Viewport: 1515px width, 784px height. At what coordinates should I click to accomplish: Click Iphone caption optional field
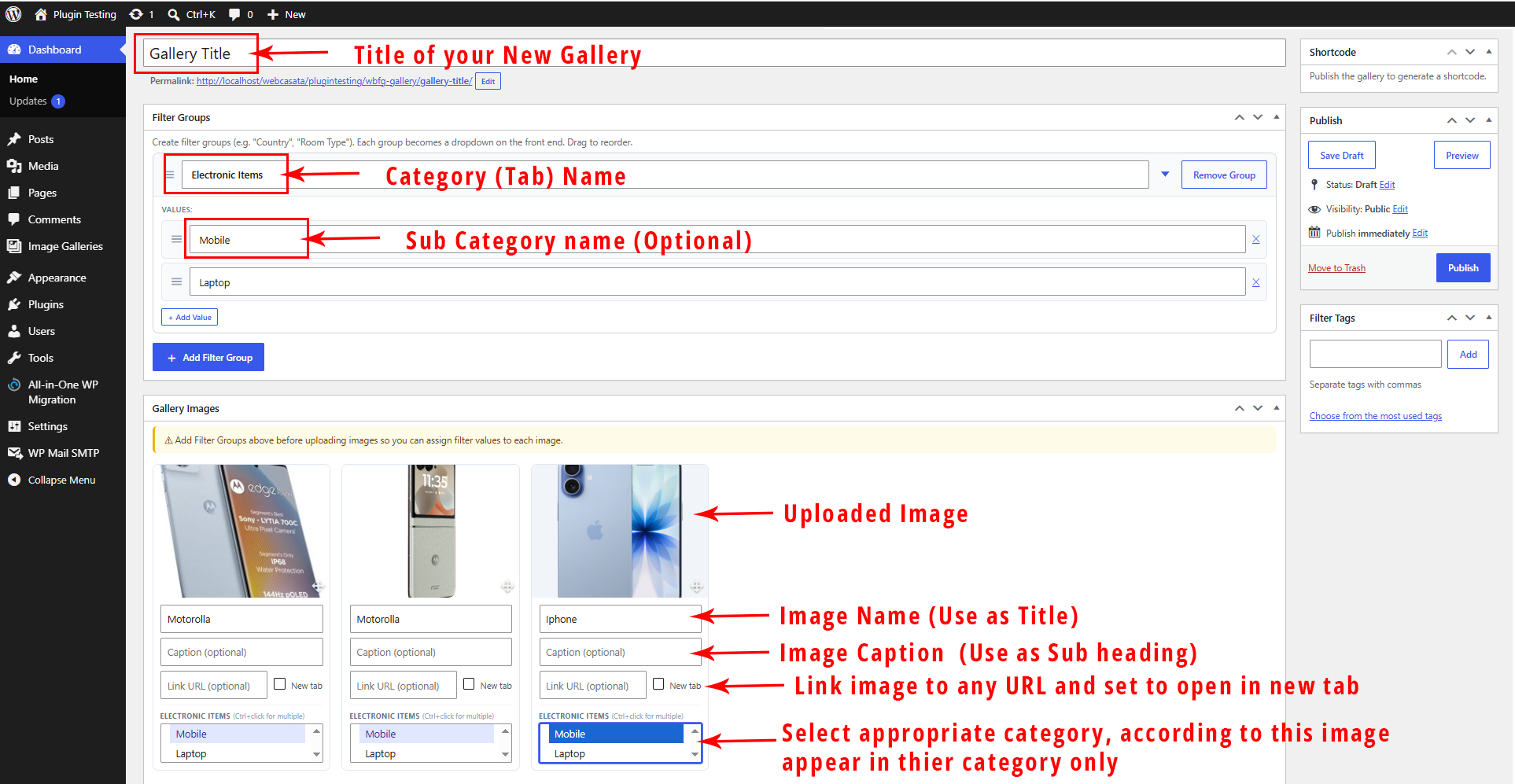point(620,652)
